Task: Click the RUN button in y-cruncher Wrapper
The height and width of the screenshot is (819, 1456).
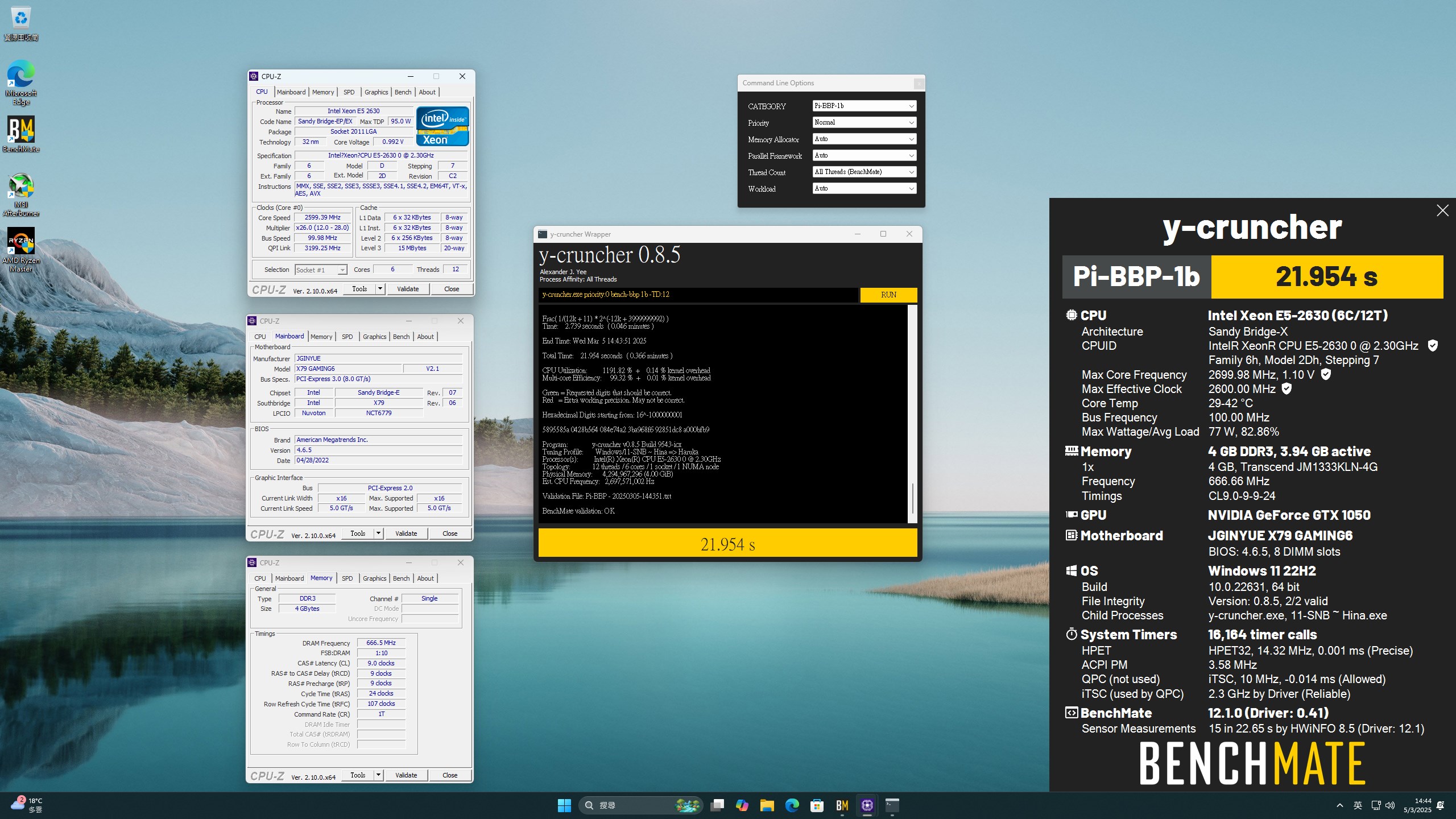Action: click(x=888, y=295)
